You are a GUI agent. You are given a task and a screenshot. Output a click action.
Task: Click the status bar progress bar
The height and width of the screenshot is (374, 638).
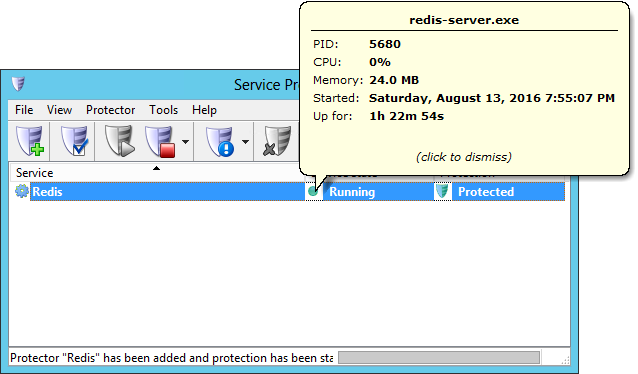[439, 358]
